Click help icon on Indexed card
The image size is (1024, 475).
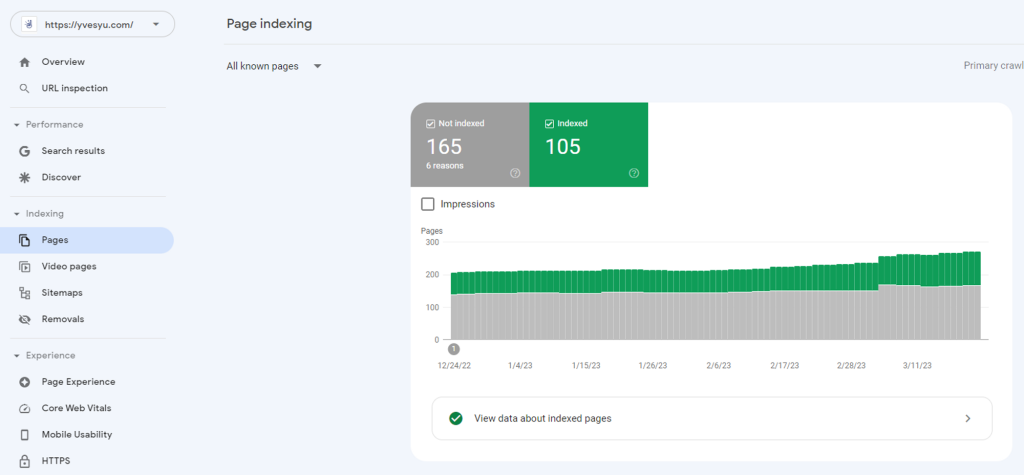tap(633, 173)
